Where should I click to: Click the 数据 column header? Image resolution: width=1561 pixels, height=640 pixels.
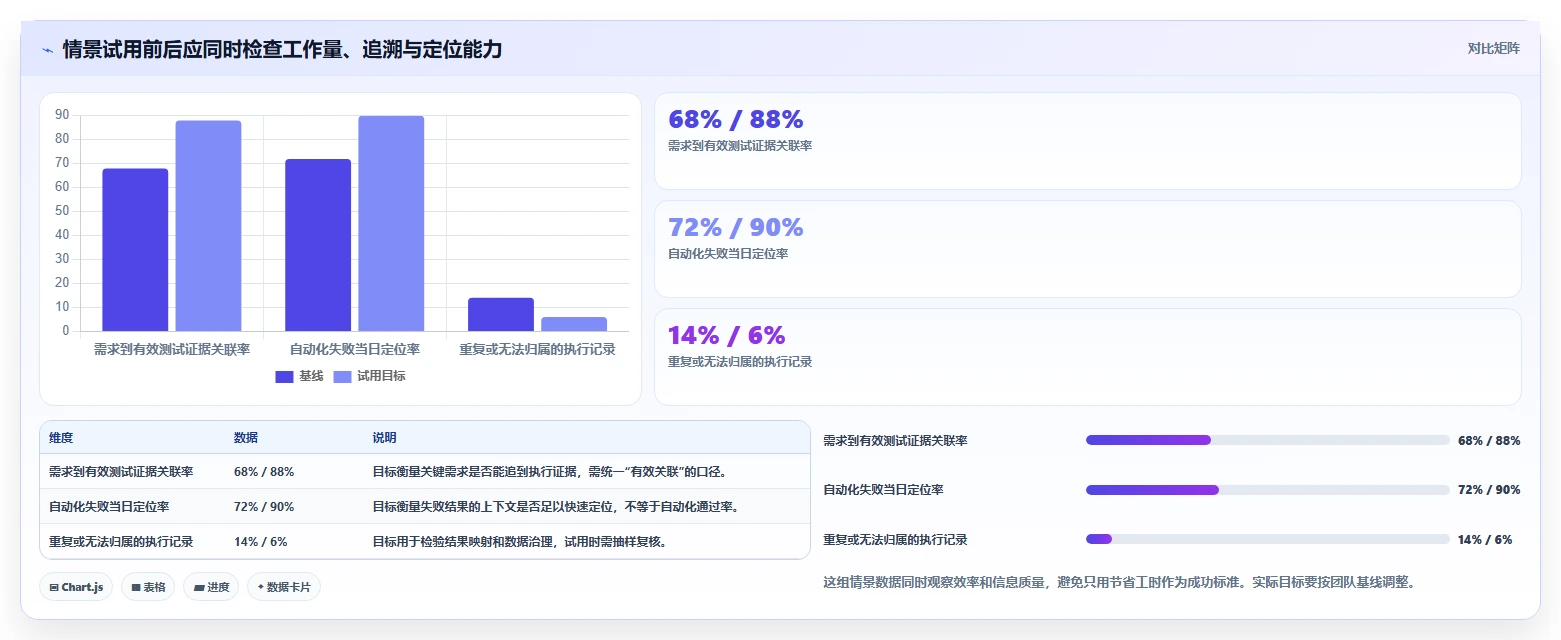coord(246,438)
